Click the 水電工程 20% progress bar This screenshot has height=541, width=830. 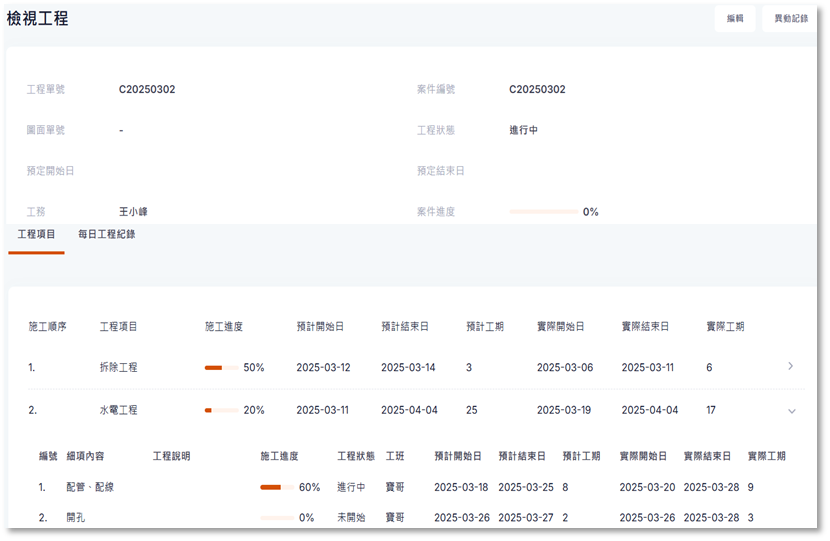221,410
